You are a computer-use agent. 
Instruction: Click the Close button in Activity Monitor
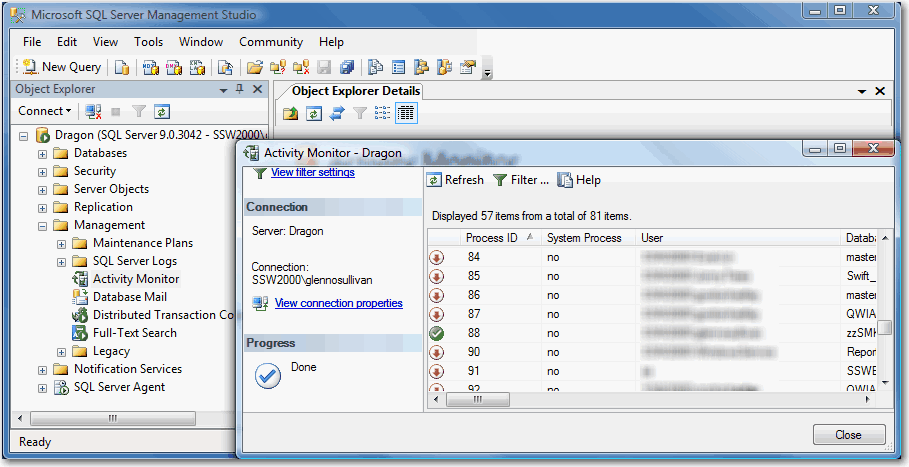pos(848,435)
